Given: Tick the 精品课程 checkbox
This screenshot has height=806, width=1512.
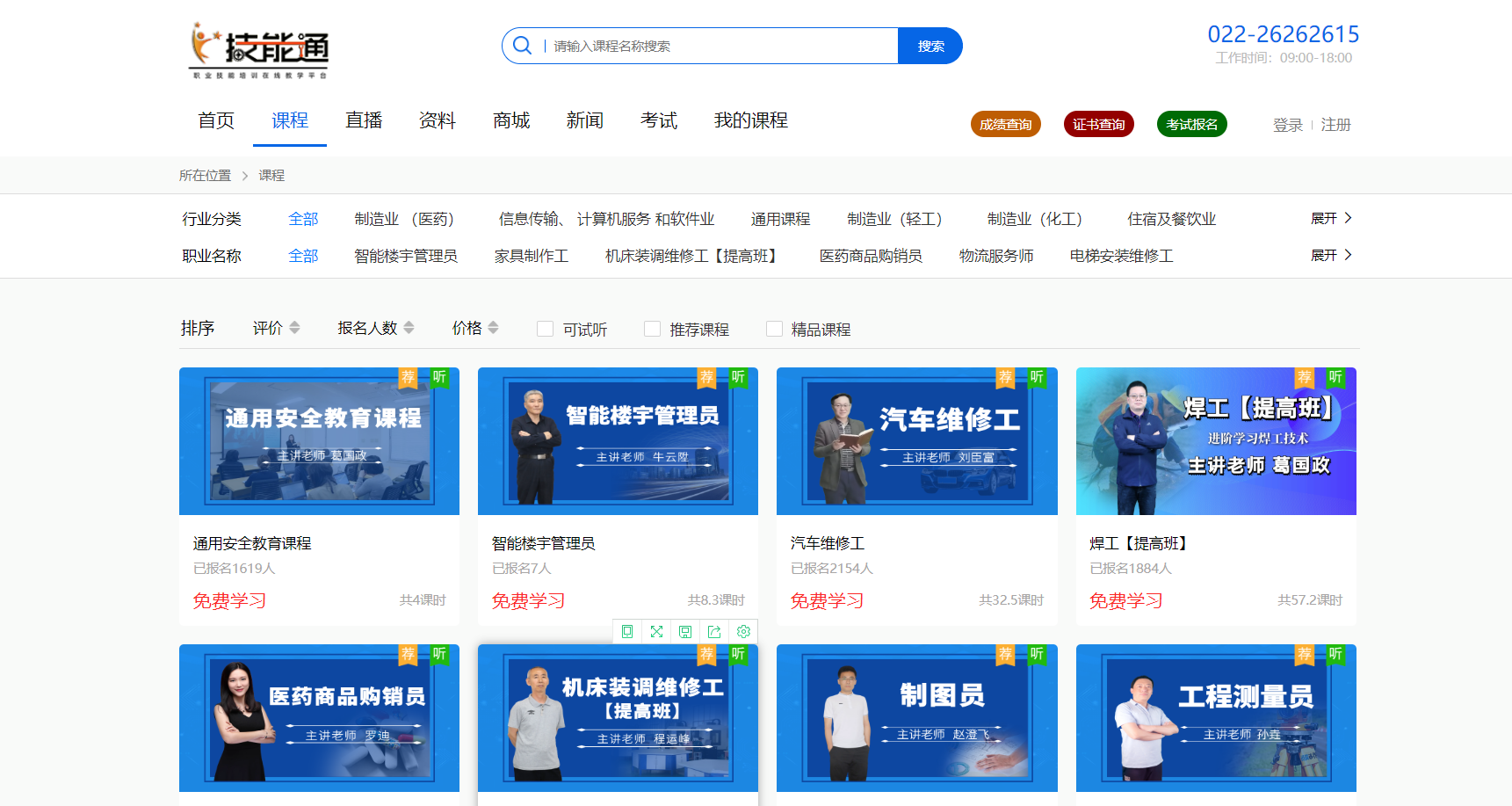Looking at the screenshot, I should (x=774, y=329).
